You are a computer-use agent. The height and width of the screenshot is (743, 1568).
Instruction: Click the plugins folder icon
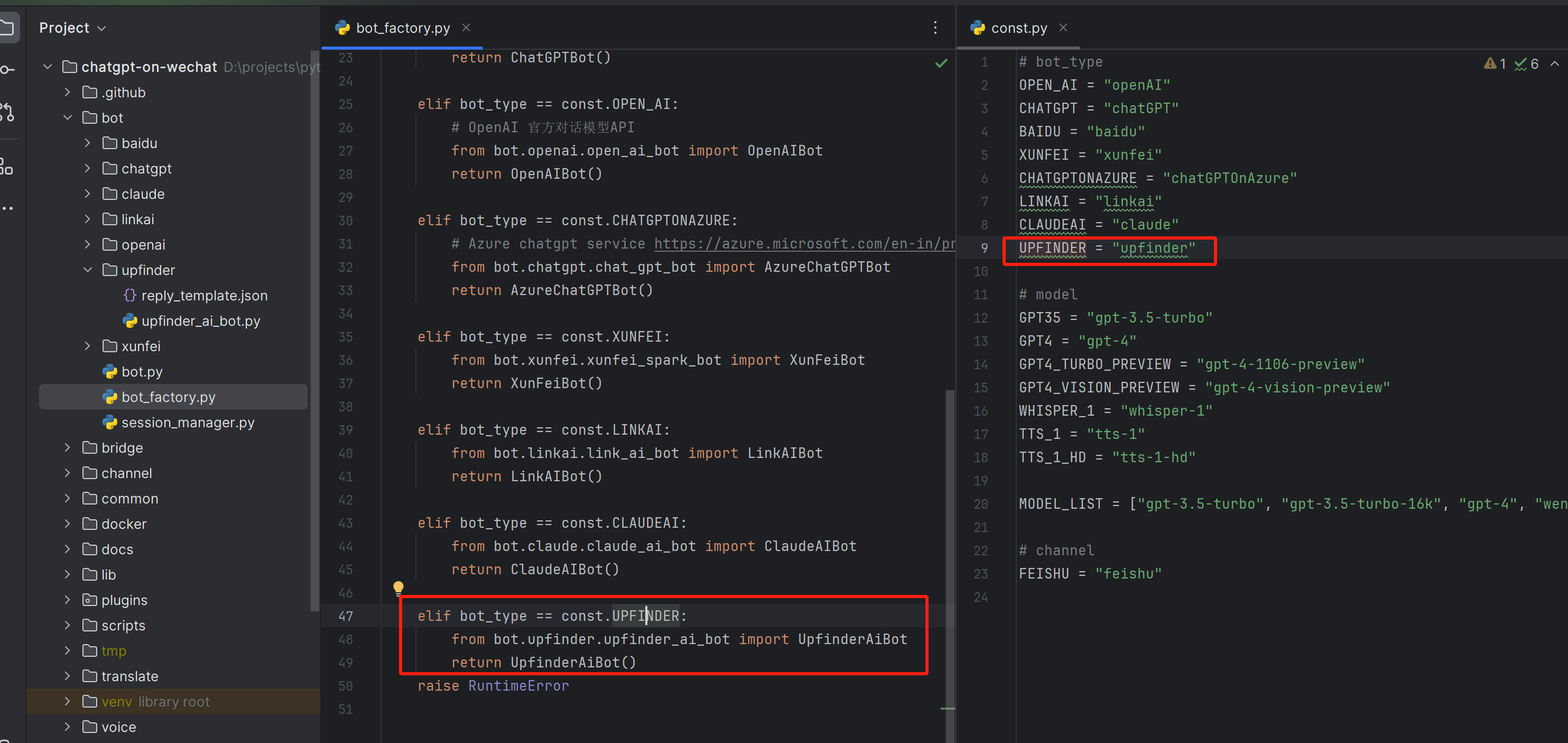point(89,600)
